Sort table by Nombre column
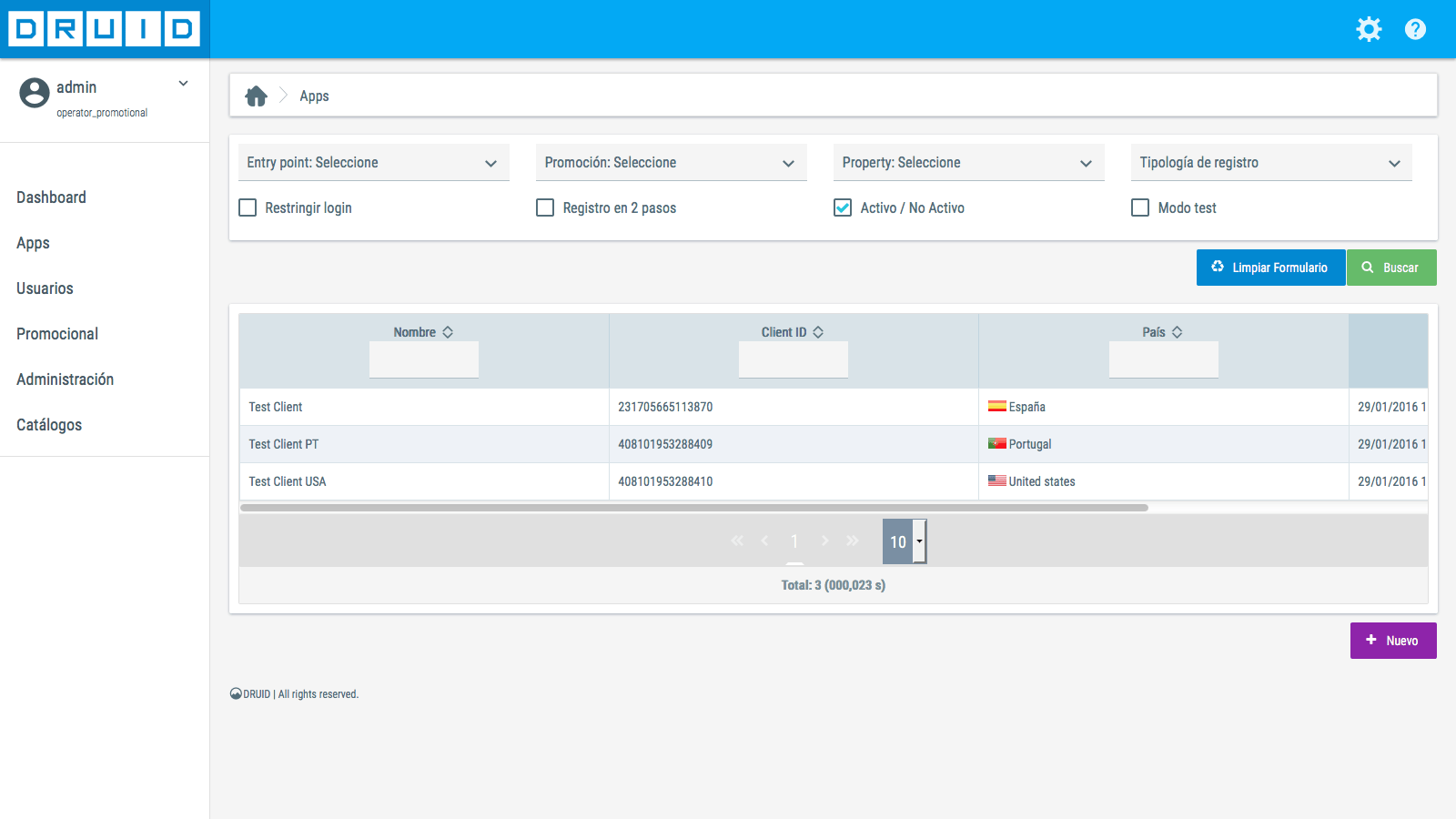Image resolution: width=1456 pixels, height=819 pixels. click(448, 332)
